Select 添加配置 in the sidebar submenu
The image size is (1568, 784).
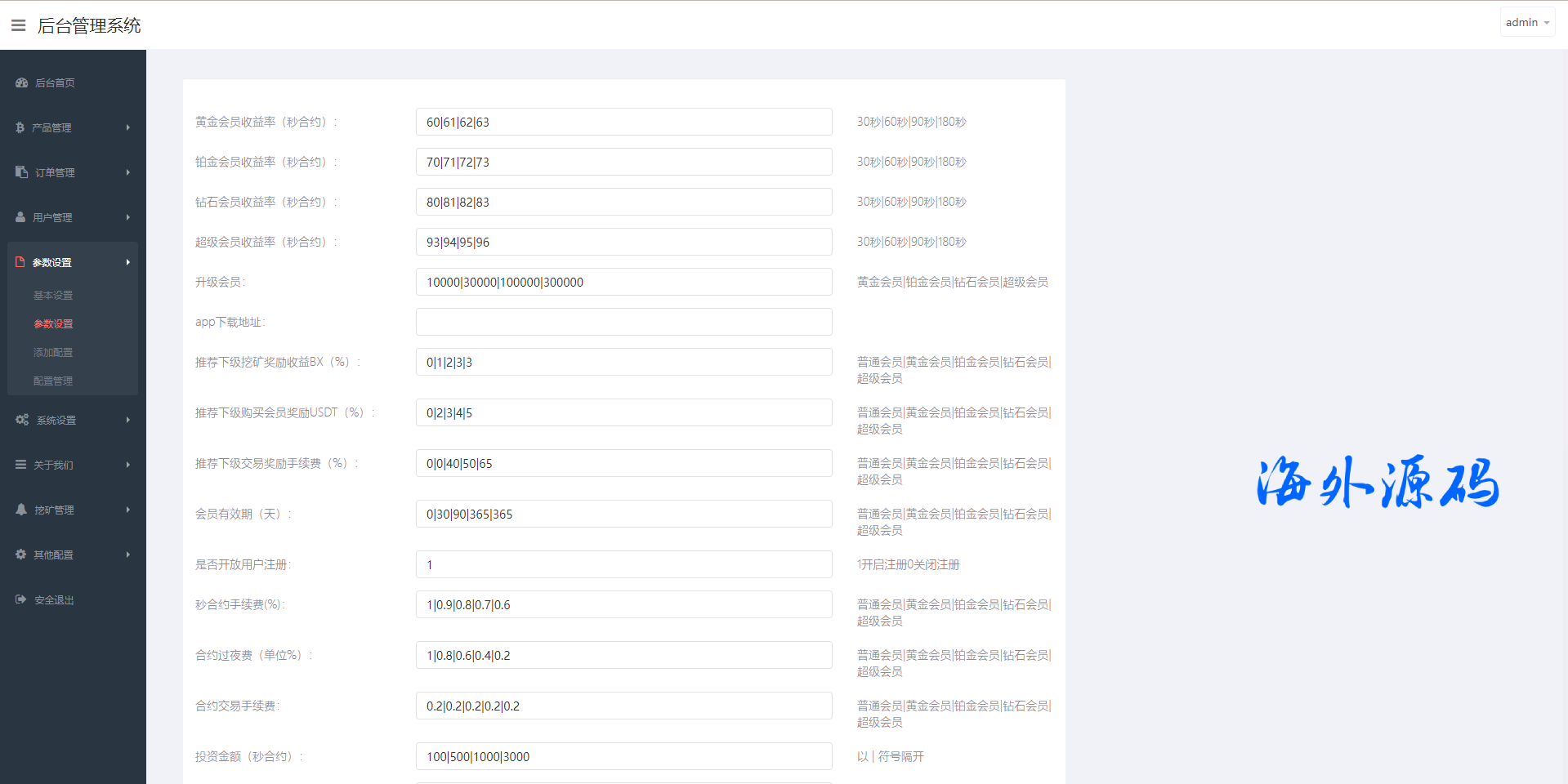click(x=53, y=353)
